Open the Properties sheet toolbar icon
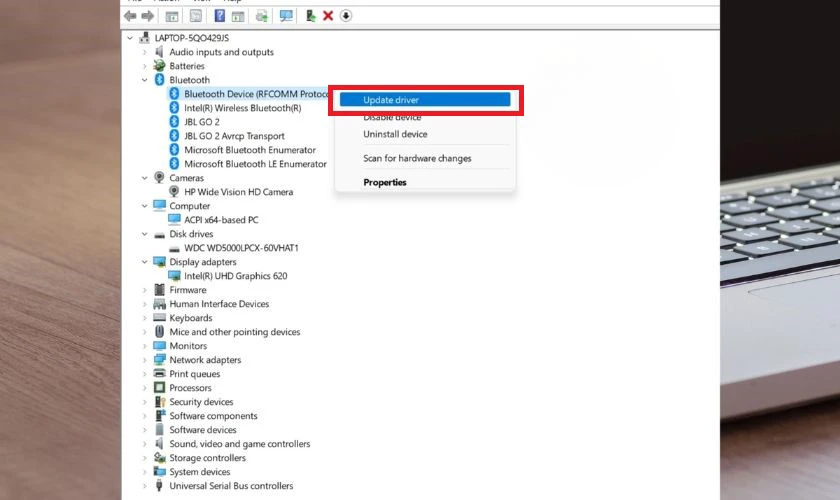The width and height of the screenshot is (840, 500). coord(196,16)
